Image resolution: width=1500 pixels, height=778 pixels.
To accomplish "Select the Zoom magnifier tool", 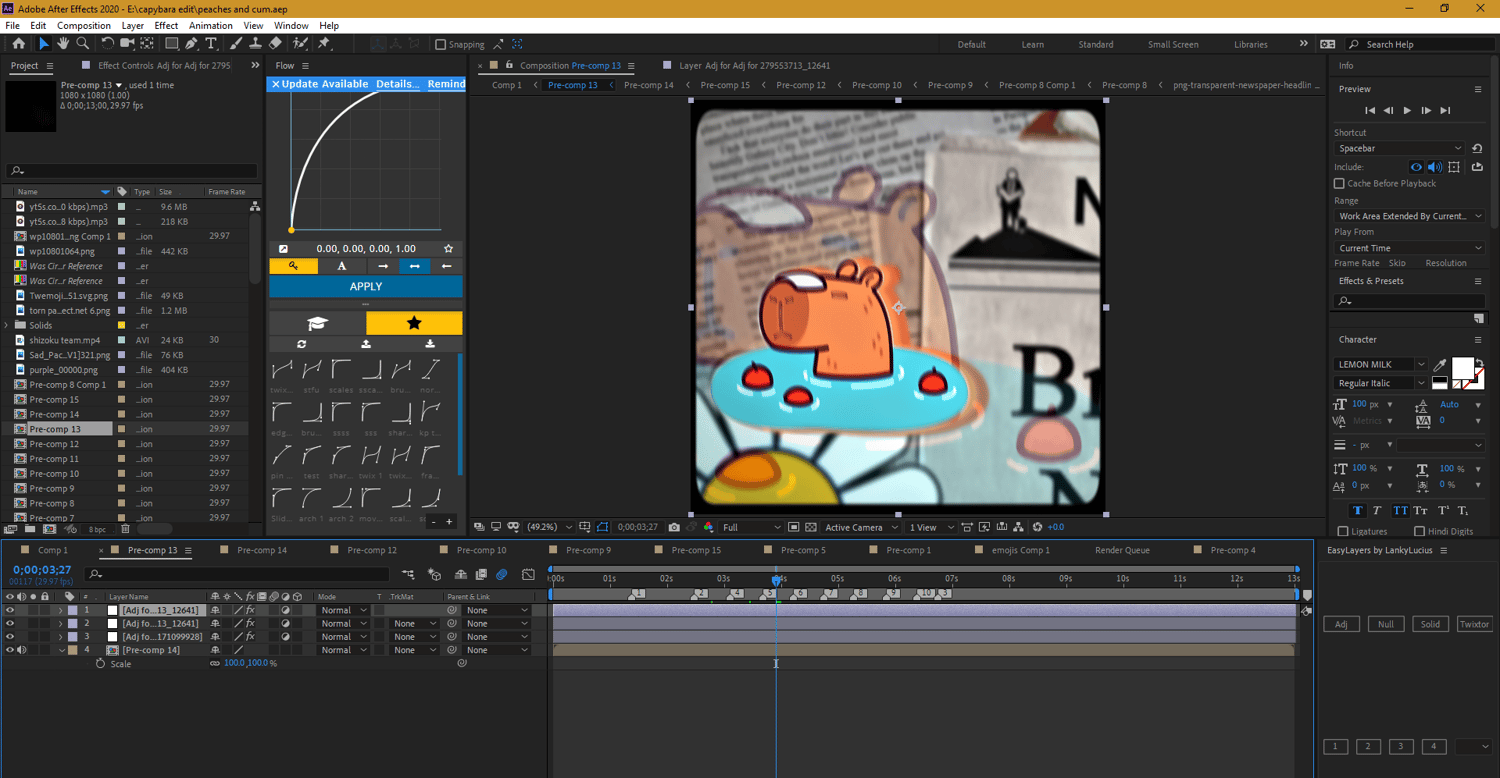I will [x=83, y=44].
